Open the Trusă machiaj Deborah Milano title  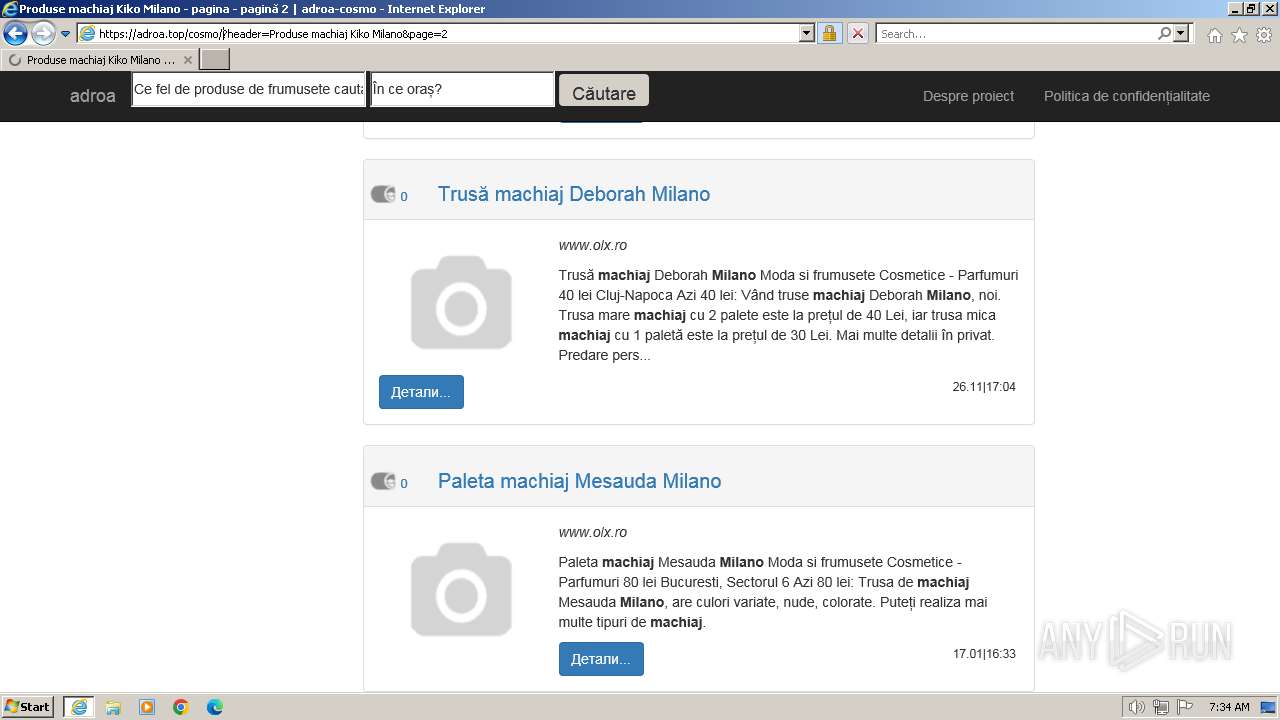[574, 194]
